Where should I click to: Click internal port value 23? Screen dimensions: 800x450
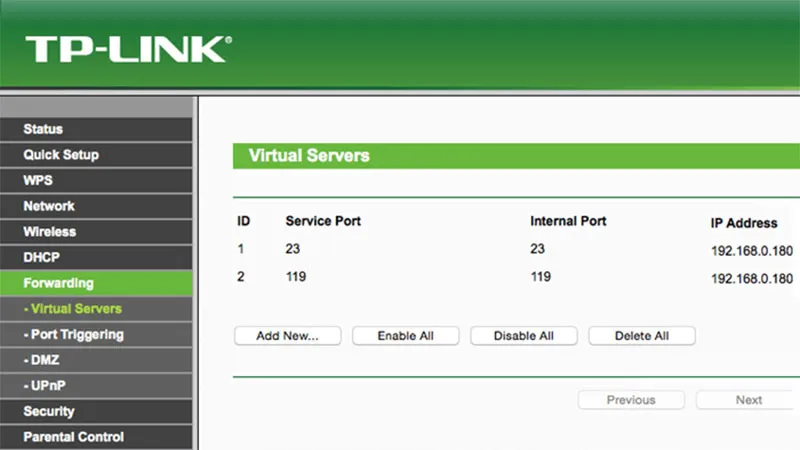click(537, 249)
